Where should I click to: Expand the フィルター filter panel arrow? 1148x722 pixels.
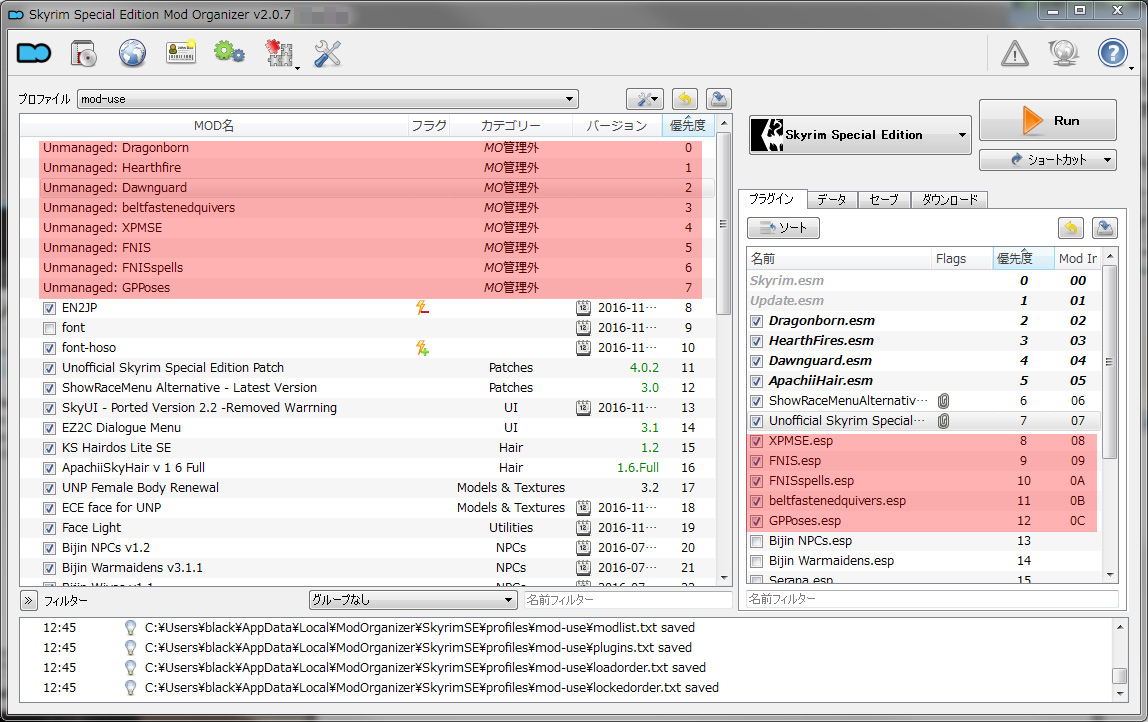pos(28,601)
